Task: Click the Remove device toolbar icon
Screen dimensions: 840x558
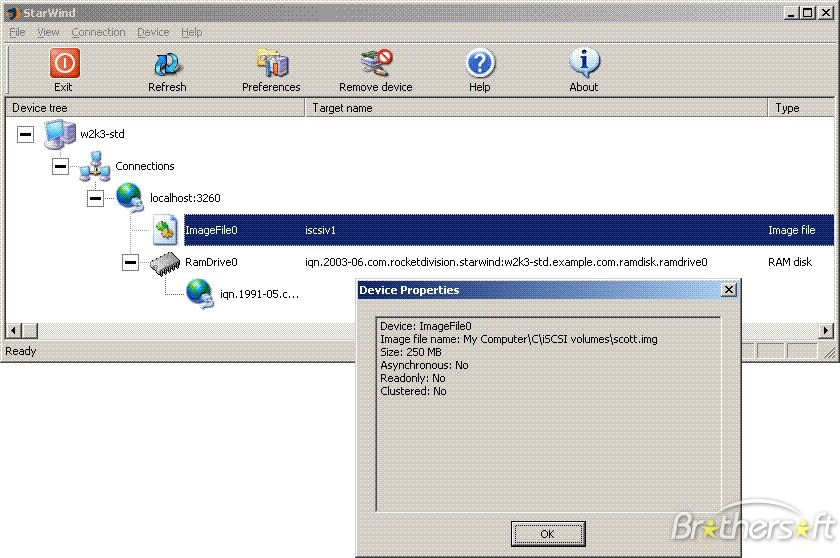Action: [376, 63]
